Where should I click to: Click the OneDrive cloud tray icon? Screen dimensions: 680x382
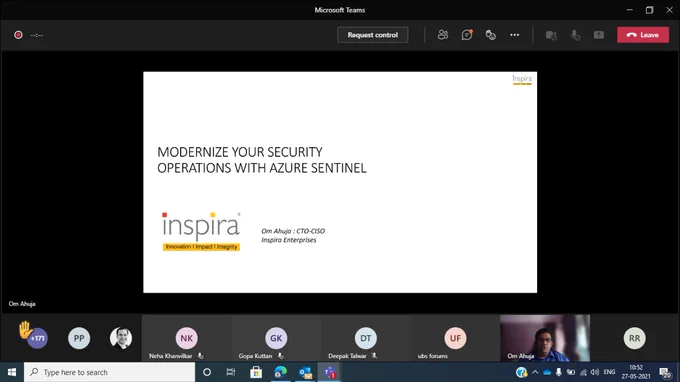coord(547,372)
